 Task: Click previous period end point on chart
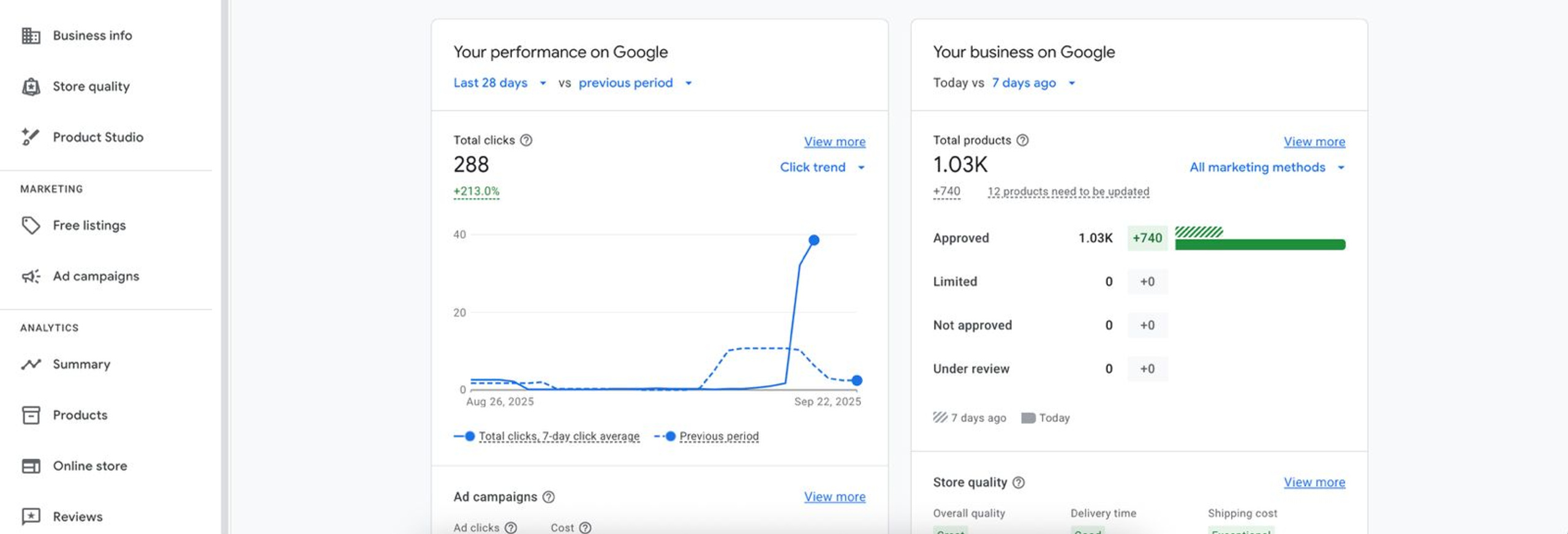click(x=856, y=380)
